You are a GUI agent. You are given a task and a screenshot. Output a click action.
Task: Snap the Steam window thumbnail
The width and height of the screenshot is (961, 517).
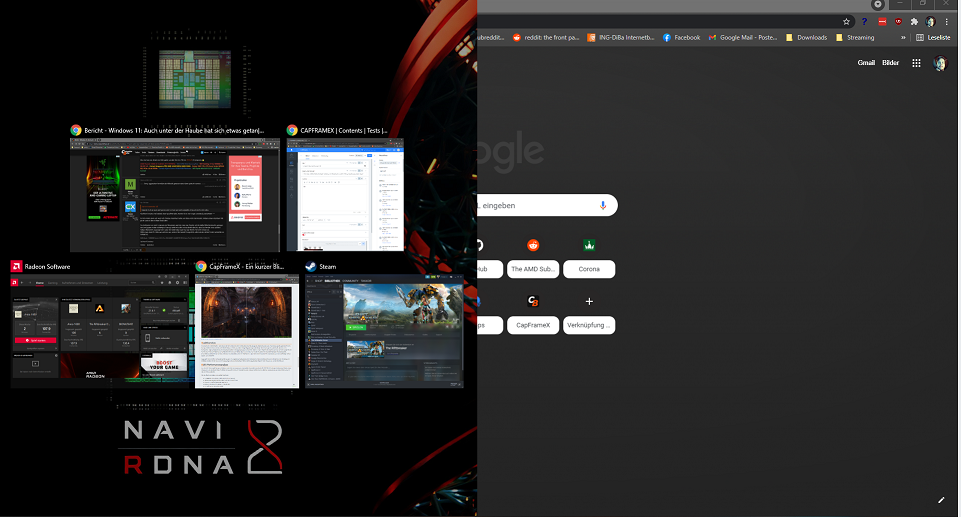click(384, 331)
